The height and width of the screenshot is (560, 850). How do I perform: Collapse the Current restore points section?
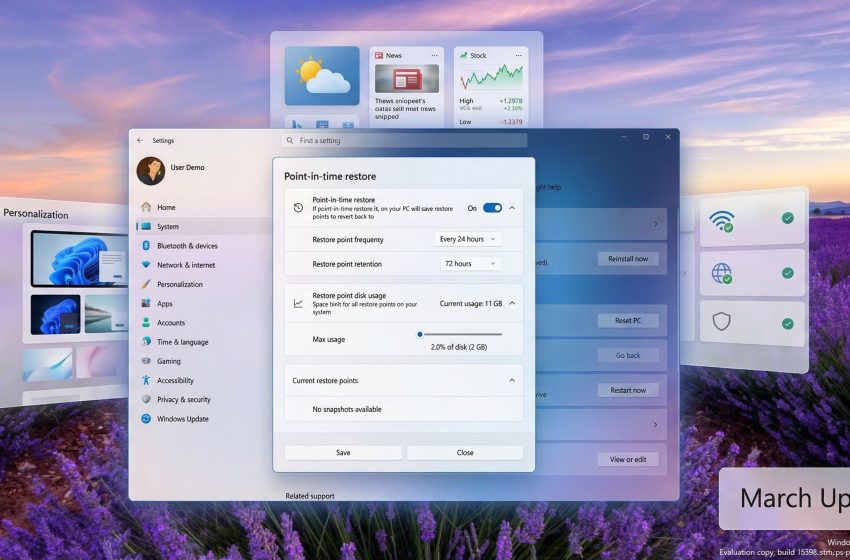click(x=512, y=380)
